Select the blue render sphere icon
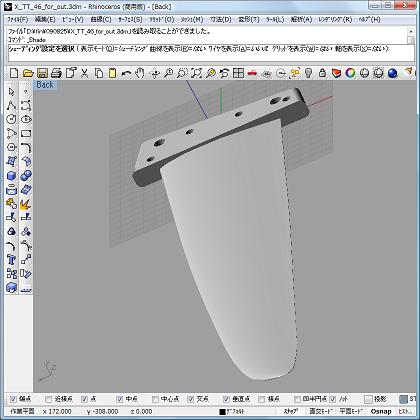 pyautogui.click(x=392, y=73)
